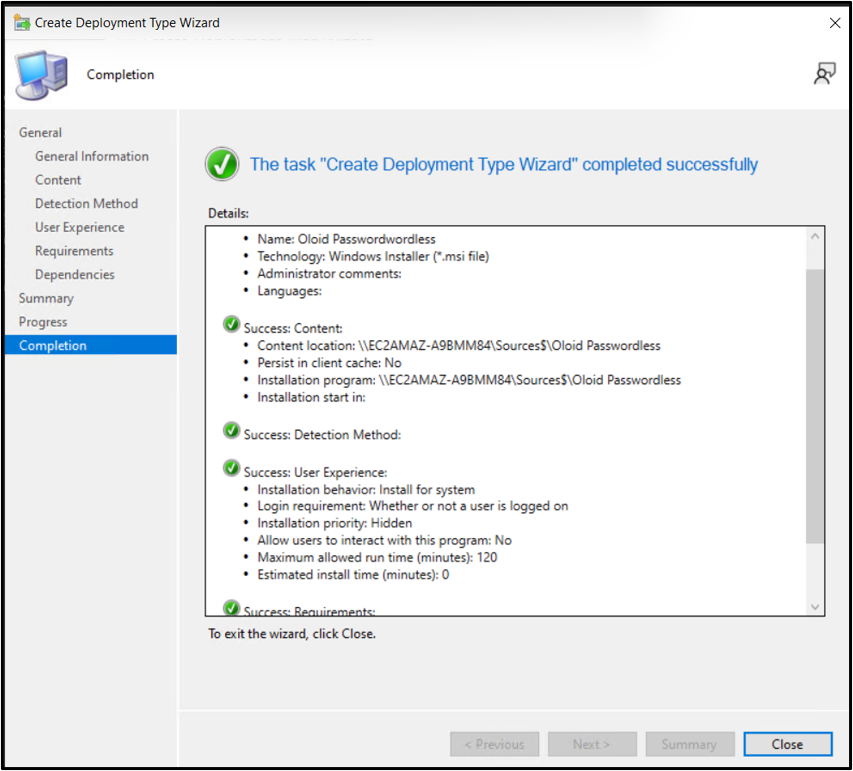The height and width of the screenshot is (771, 853).
Task: Click 'Languages:' line
Action: click(x=289, y=291)
